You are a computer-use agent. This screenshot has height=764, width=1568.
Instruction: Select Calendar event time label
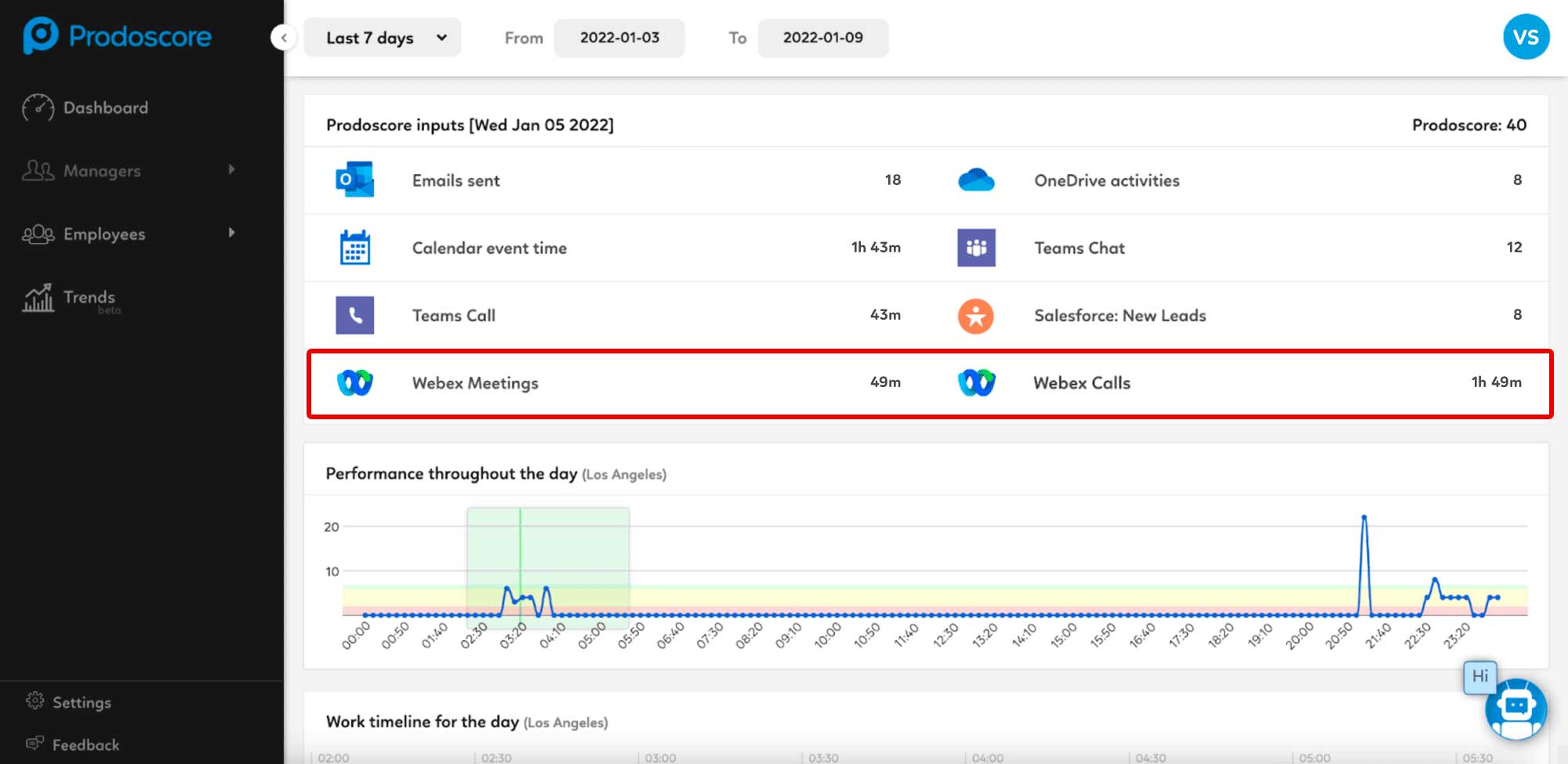(x=489, y=248)
